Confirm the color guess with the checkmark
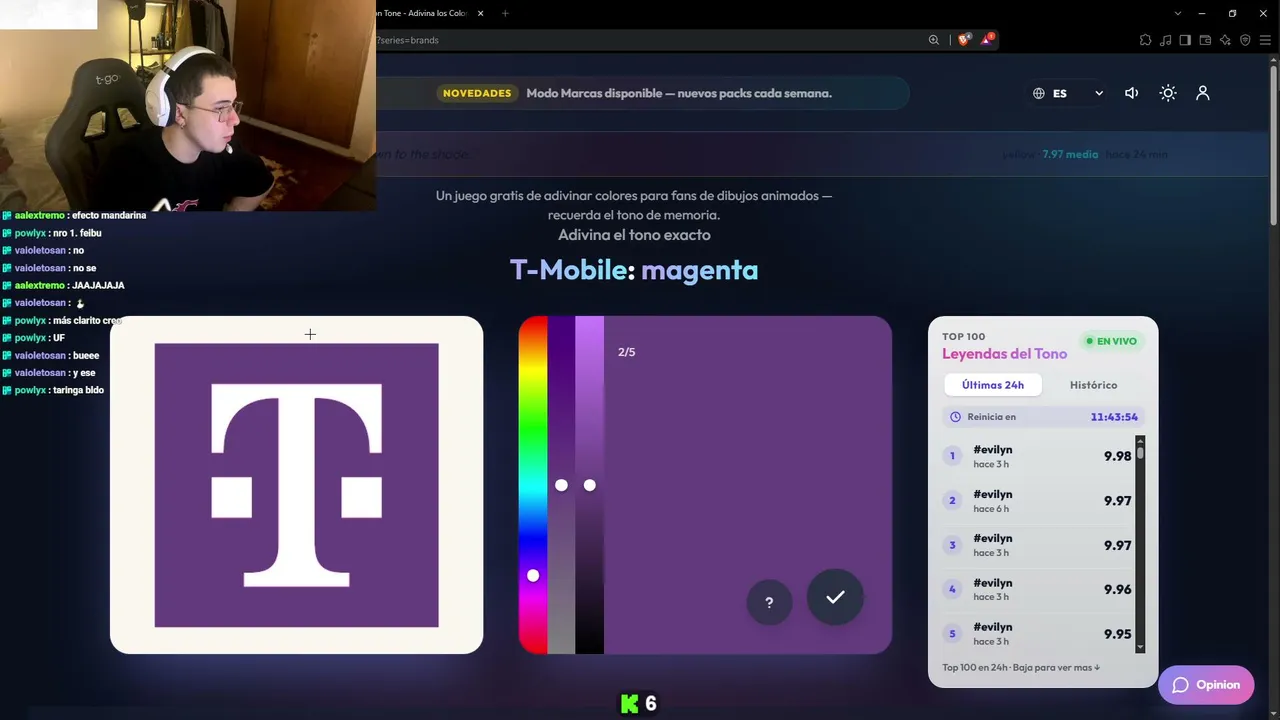Viewport: 1280px width, 720px height. [835, 597]
